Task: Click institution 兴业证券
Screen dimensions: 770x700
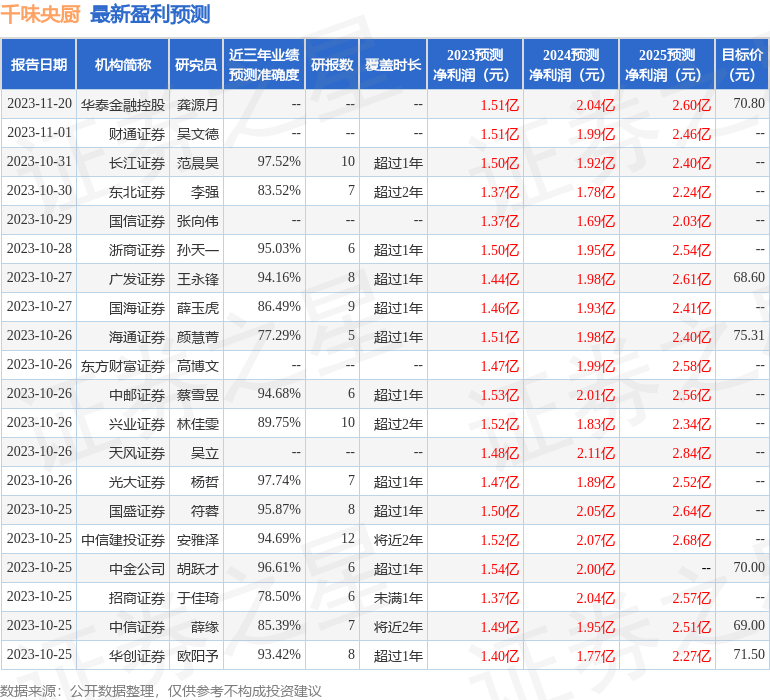Action: tap(137, 423)
